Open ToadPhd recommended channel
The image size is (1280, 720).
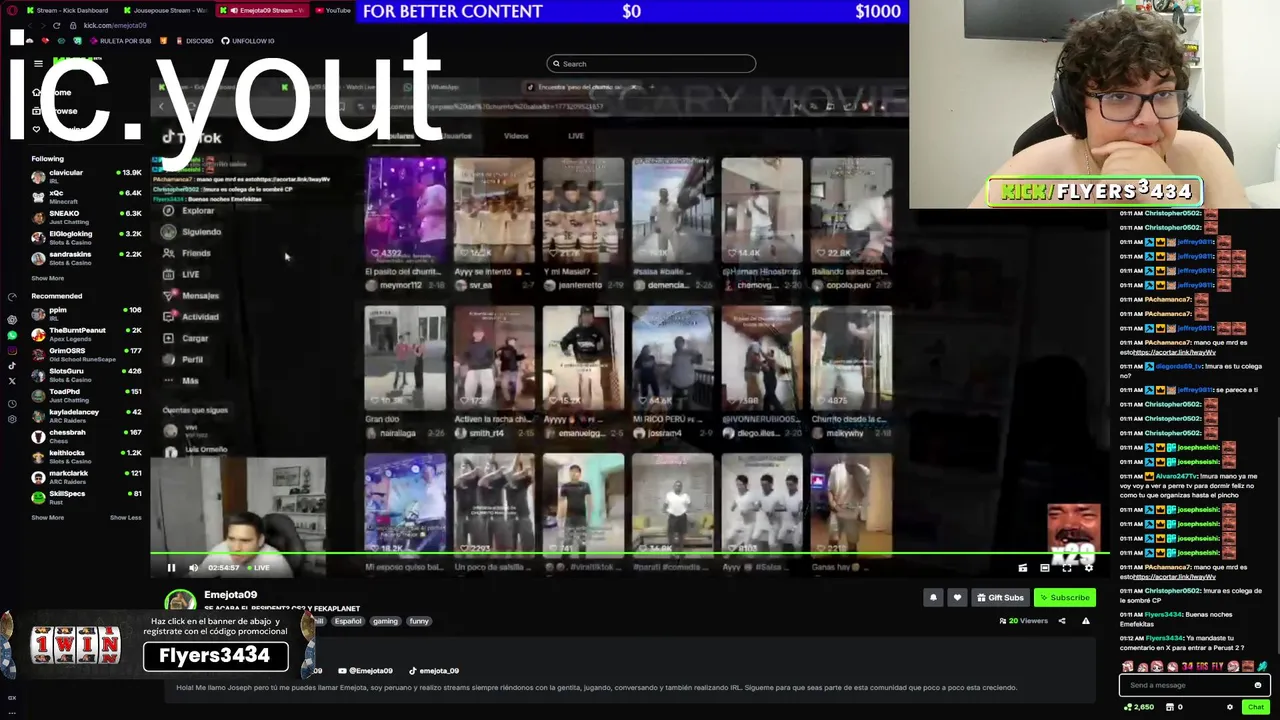(86, 395)
